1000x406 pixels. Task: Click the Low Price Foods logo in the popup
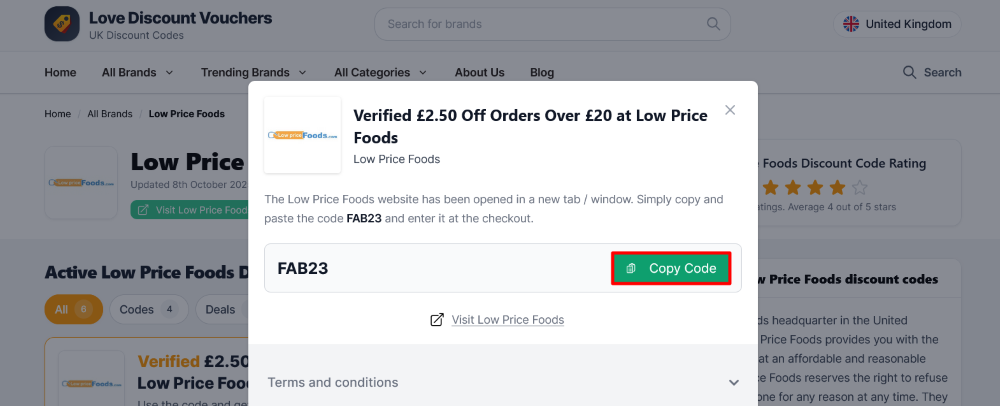(x=302, y=135)
